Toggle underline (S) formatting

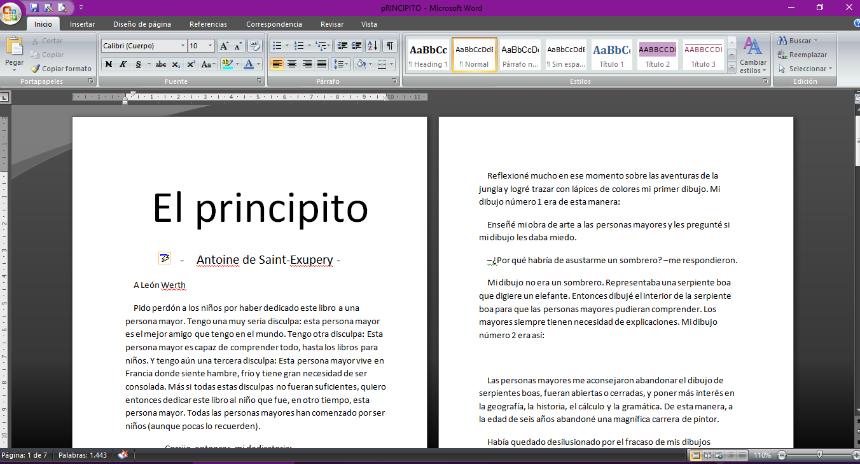pos(138,64)
